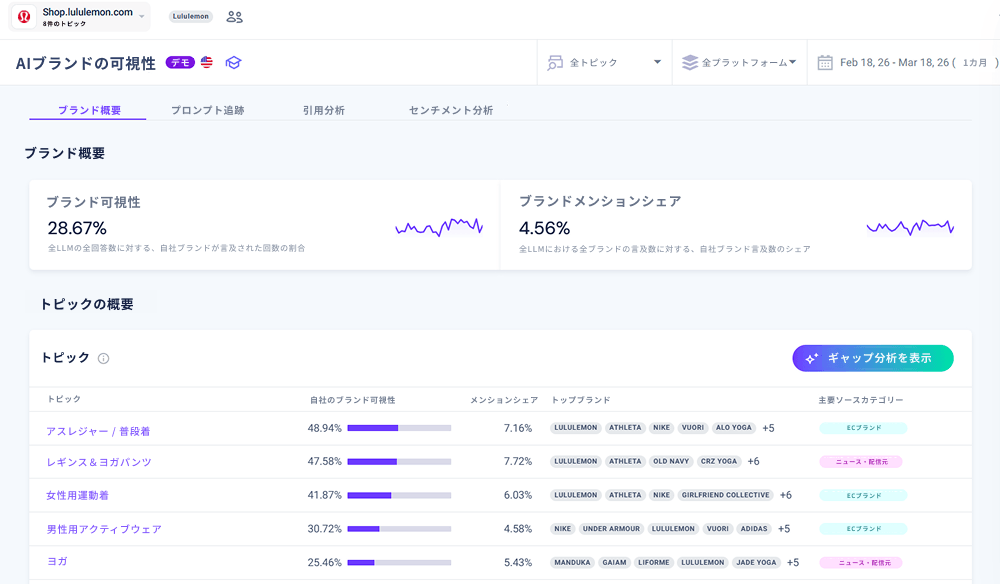Expand +5 brands in ヨガ row
Viewport: 1000px width, 584px height.
pos(793,563)
